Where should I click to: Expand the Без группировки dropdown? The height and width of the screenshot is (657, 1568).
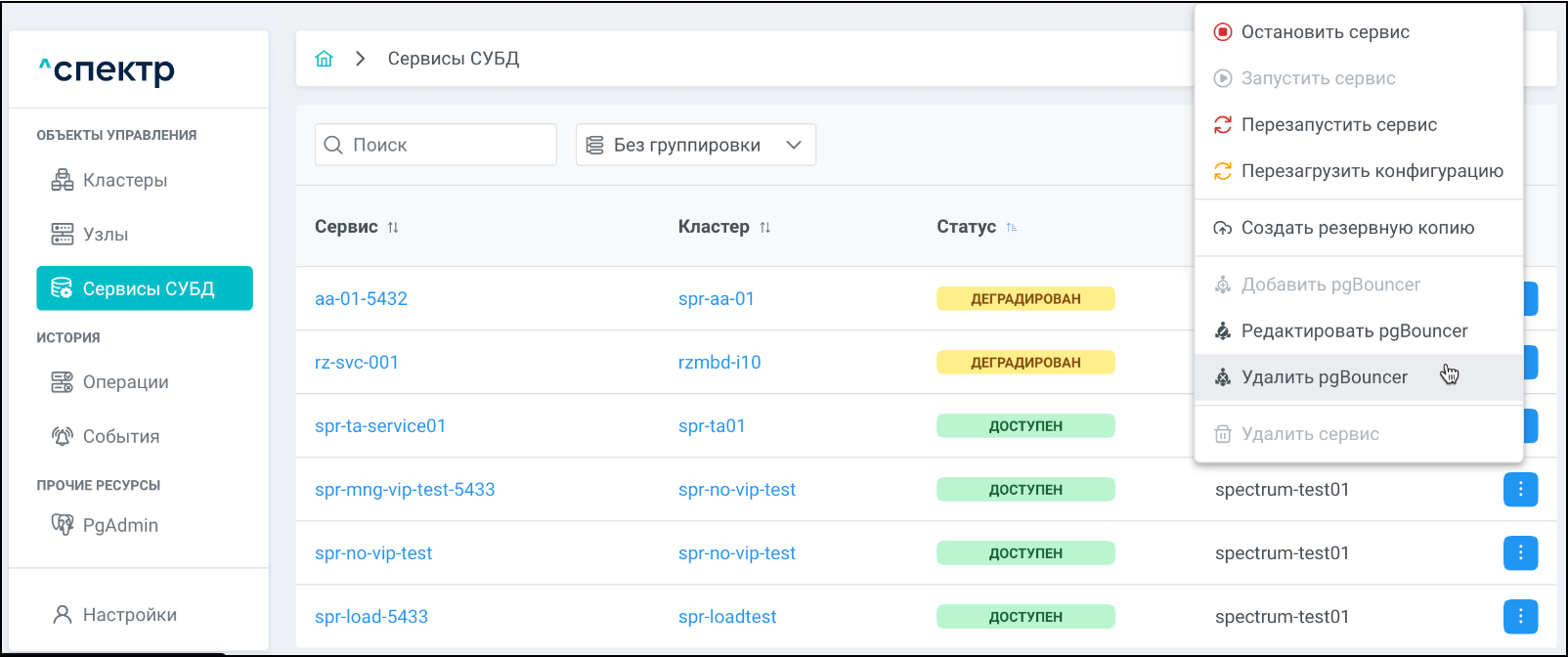[695, 145]
